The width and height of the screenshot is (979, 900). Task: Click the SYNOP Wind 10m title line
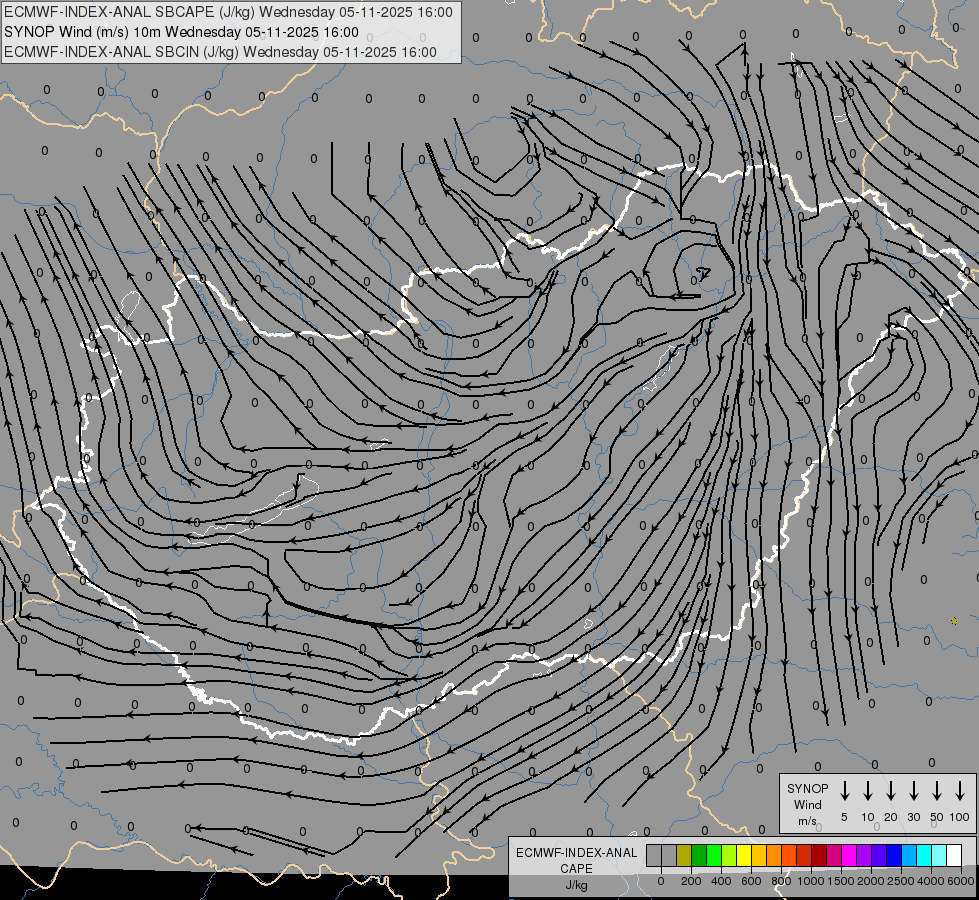point(181,32)
